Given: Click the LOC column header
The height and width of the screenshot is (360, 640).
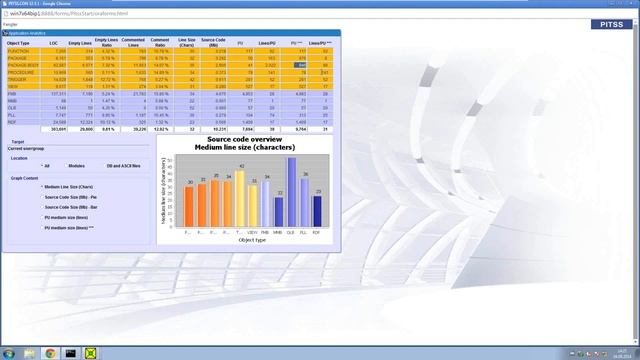Looking at the screenshot, I should pyautogui.click(x=53, y=43).
